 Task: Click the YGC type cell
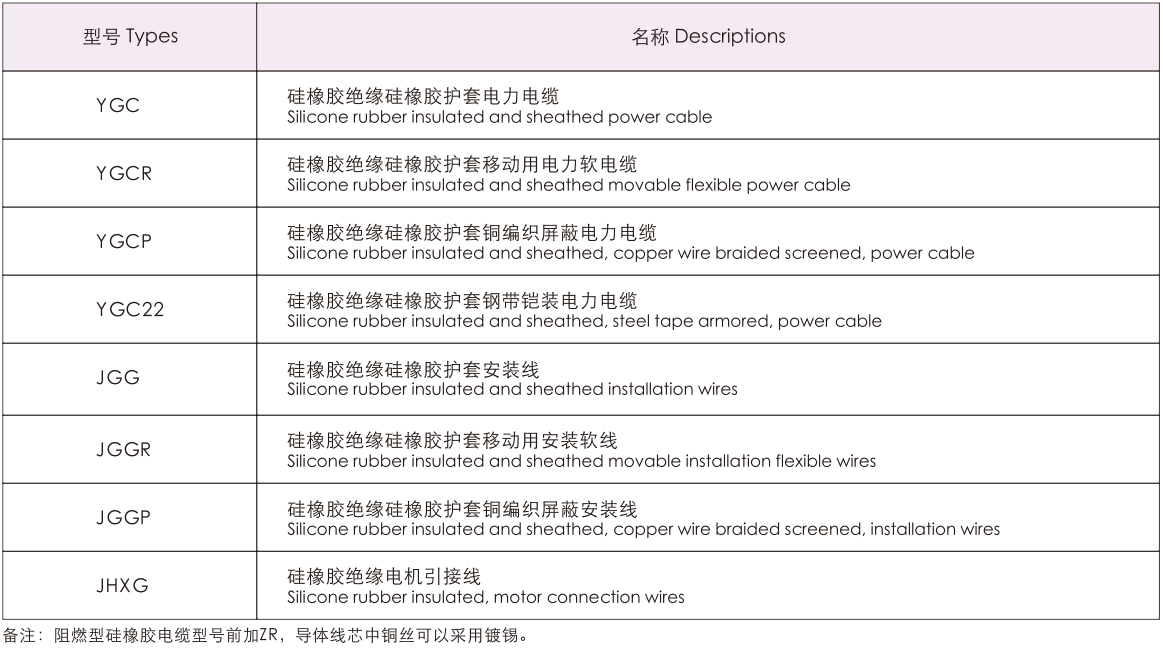pyautogui.click(x=118, y=106)
